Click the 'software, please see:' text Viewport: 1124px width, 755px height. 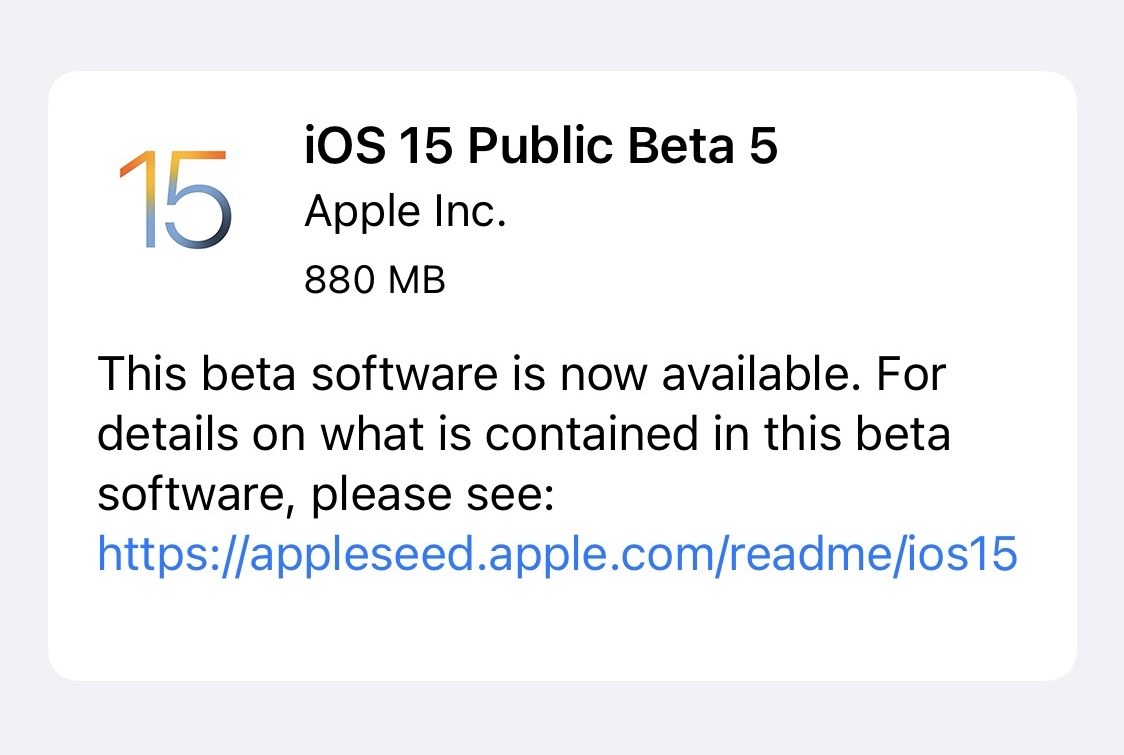tap(325, 495)
